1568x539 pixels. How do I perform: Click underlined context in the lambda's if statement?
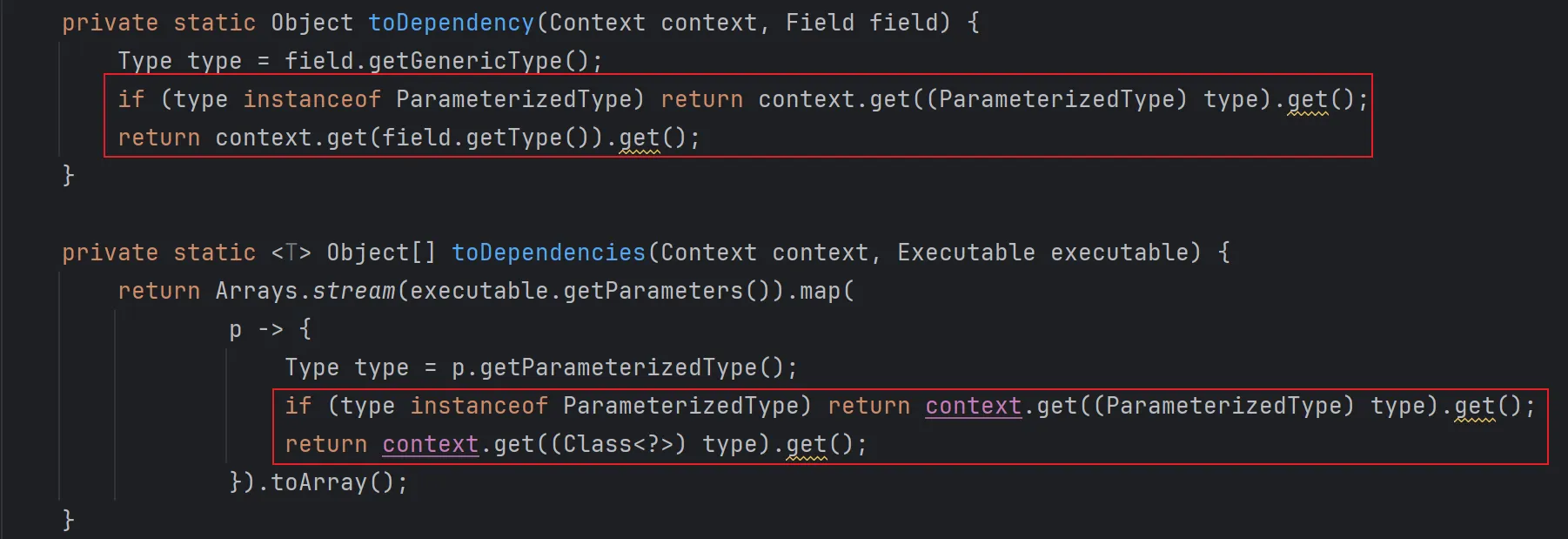click(973, 406)
